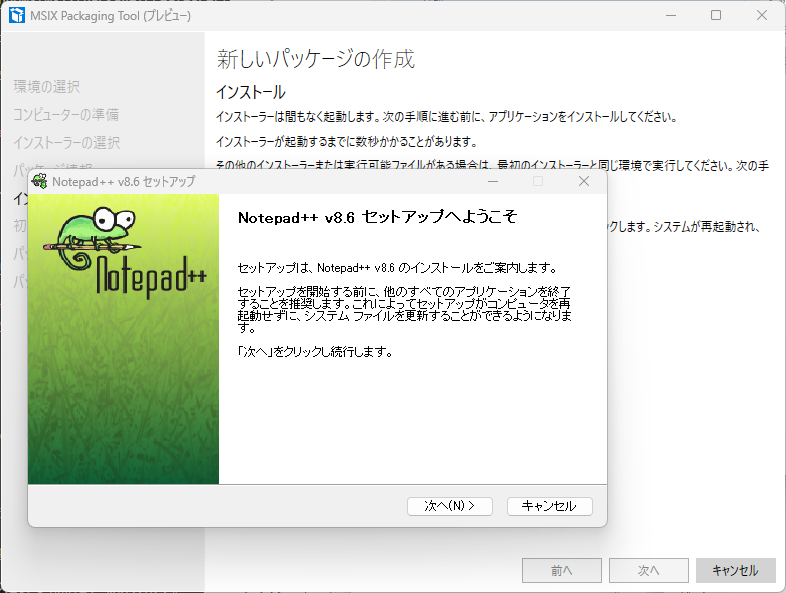Close the Notepad++ v8.6 setup dialog
Screen dimensions: 786x593
pyautogui.click(x=584, y=181)
